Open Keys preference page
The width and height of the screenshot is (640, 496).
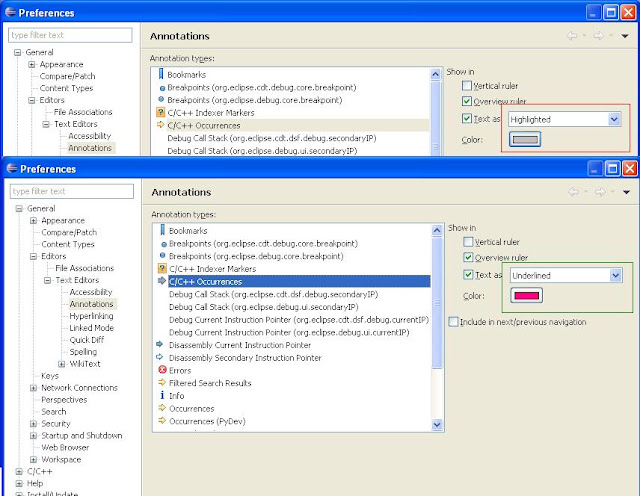(x=50, y=376)
